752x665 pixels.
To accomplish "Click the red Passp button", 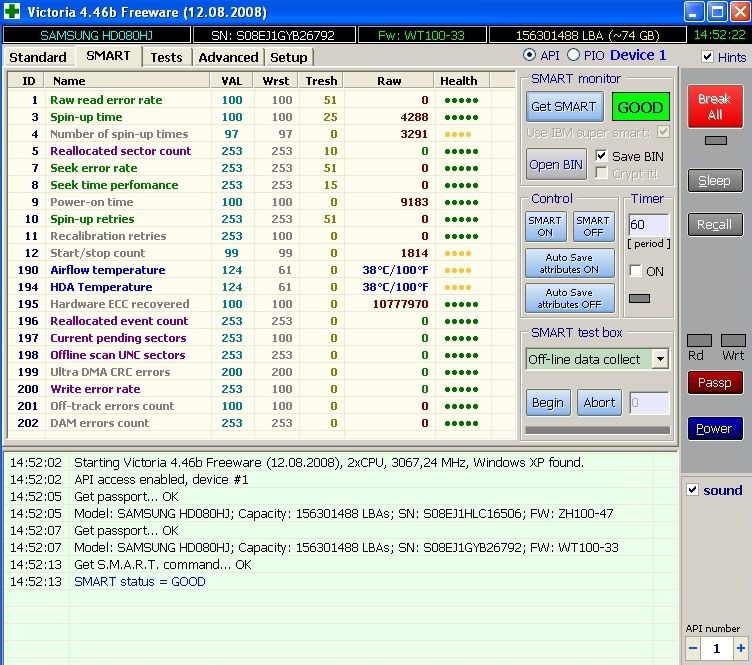I will pyautogui.click(x=715, y=383).
